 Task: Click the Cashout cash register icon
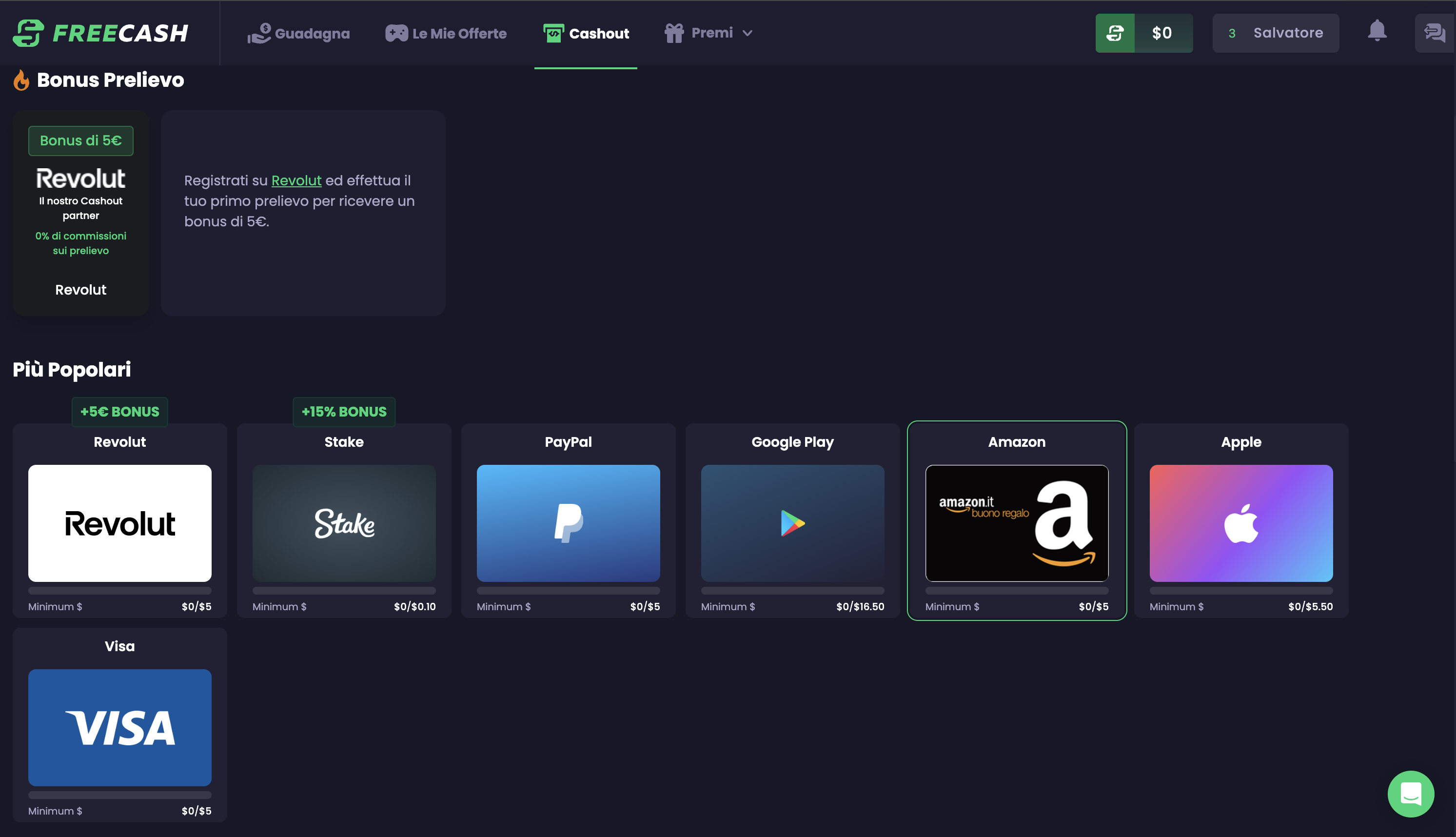tap(553, 33)
